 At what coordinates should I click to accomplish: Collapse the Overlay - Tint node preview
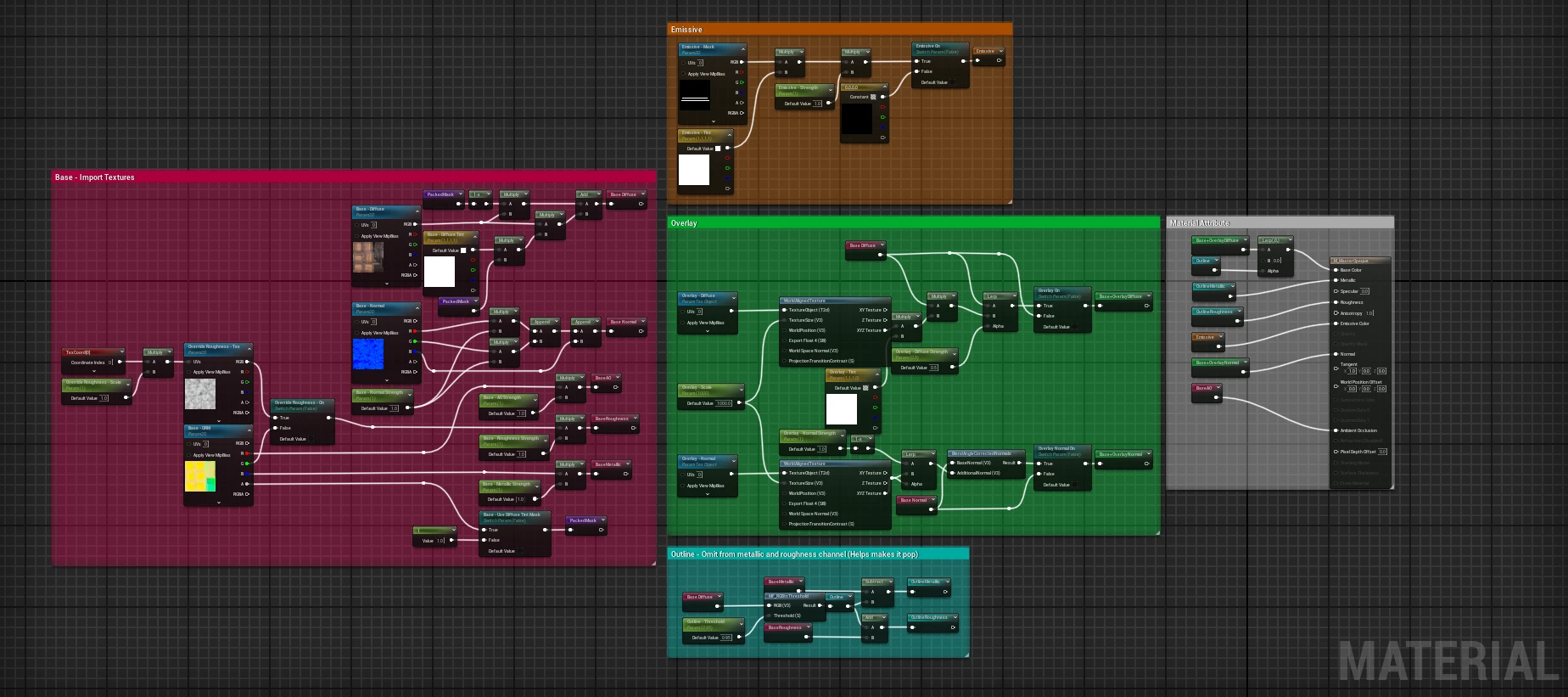click(876, 373)
